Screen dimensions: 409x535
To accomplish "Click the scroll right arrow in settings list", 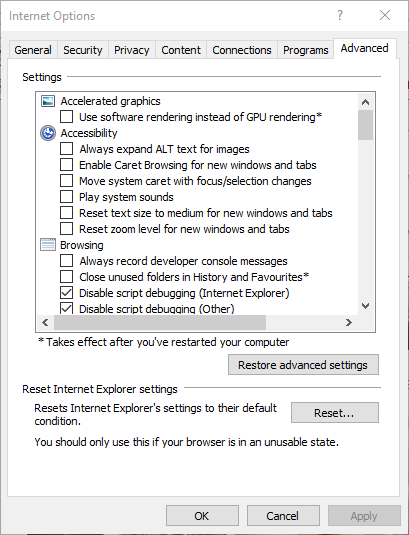I will point(348,322).
